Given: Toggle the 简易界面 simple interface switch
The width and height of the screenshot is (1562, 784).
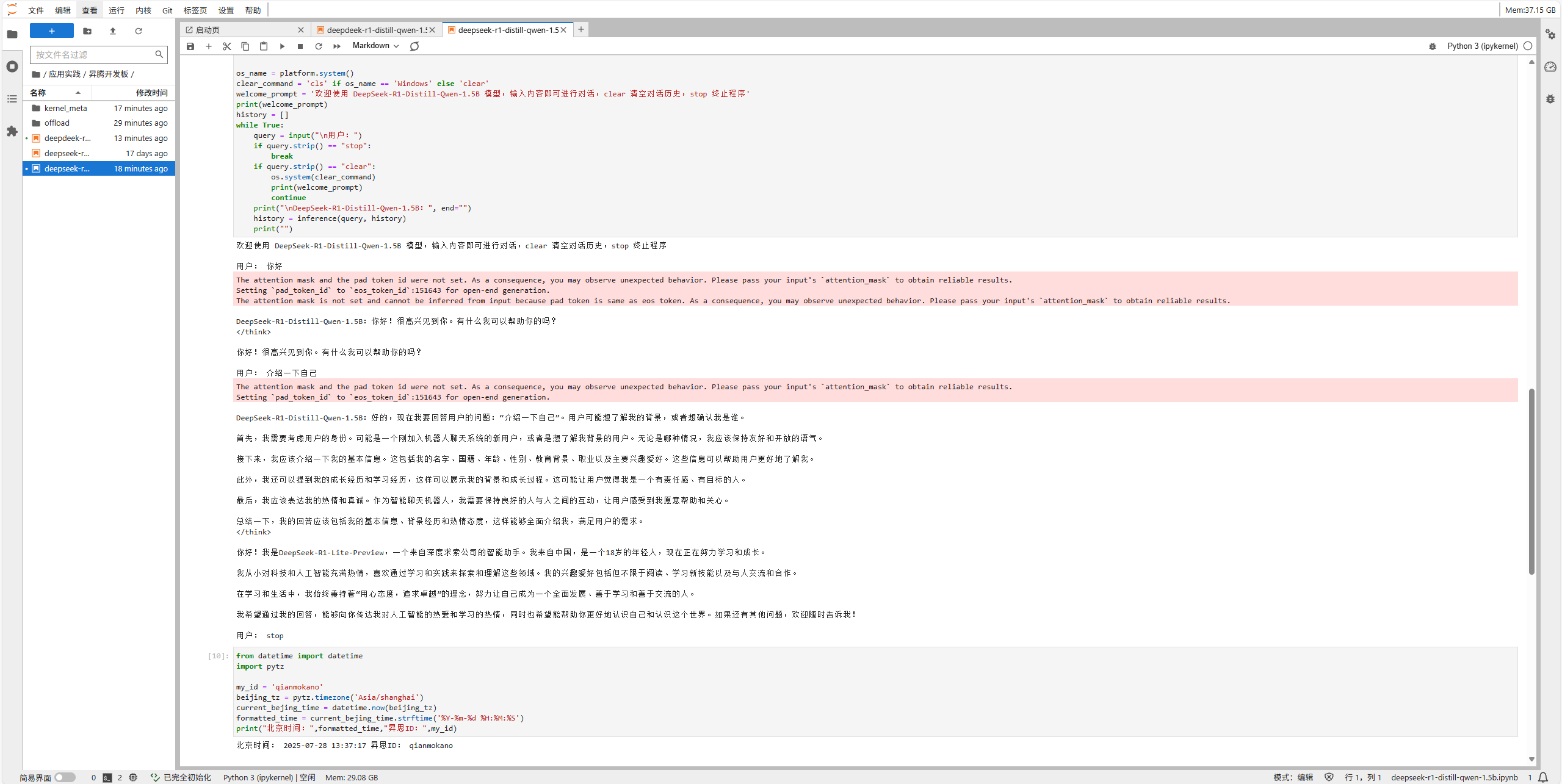Looking at the screenshot, I should pos(65,777).
